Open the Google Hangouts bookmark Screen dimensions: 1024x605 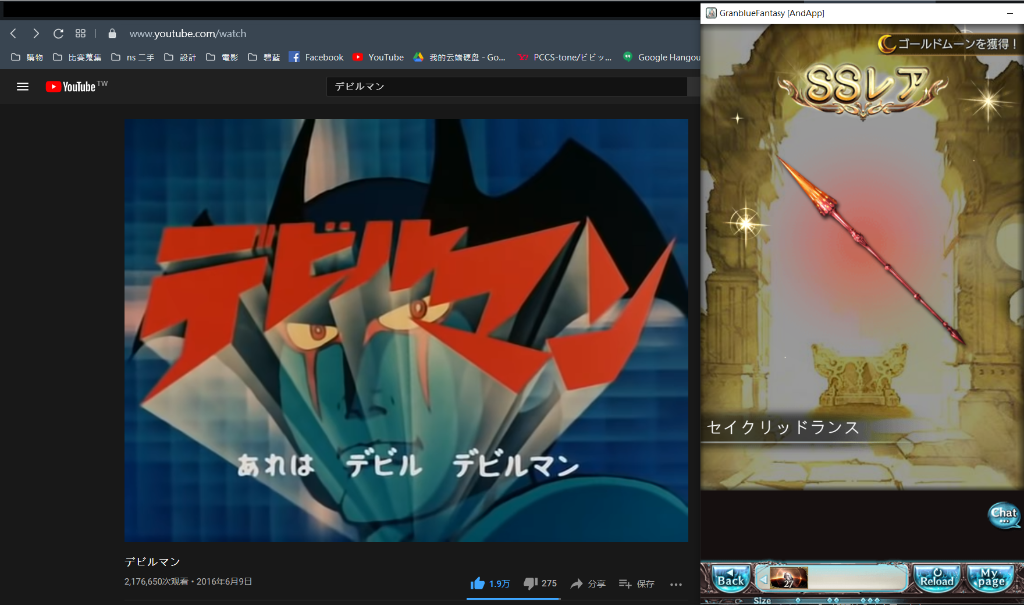coord(661,57)
